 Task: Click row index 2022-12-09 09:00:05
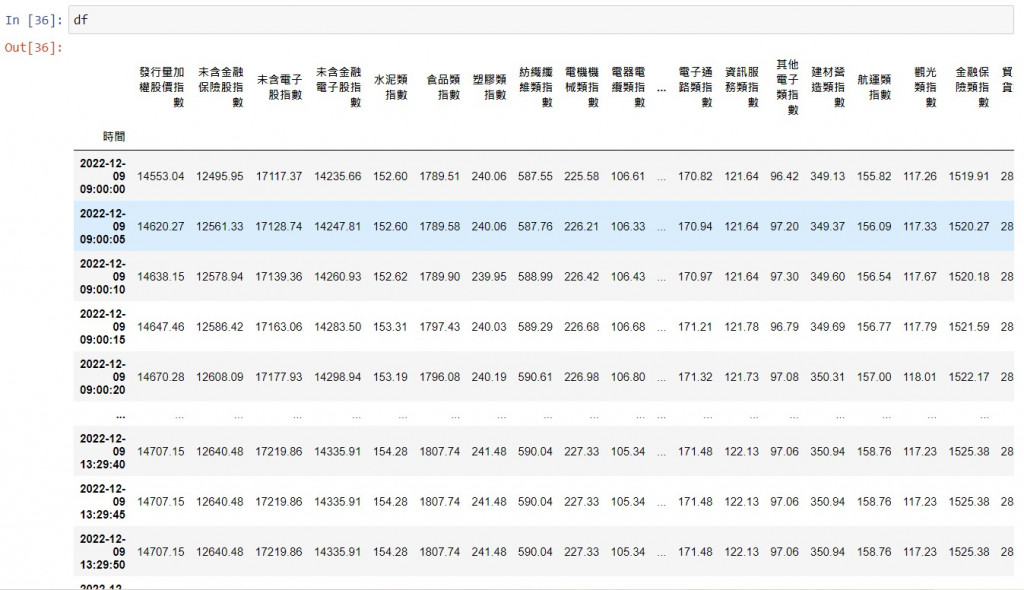pos(103,227)
